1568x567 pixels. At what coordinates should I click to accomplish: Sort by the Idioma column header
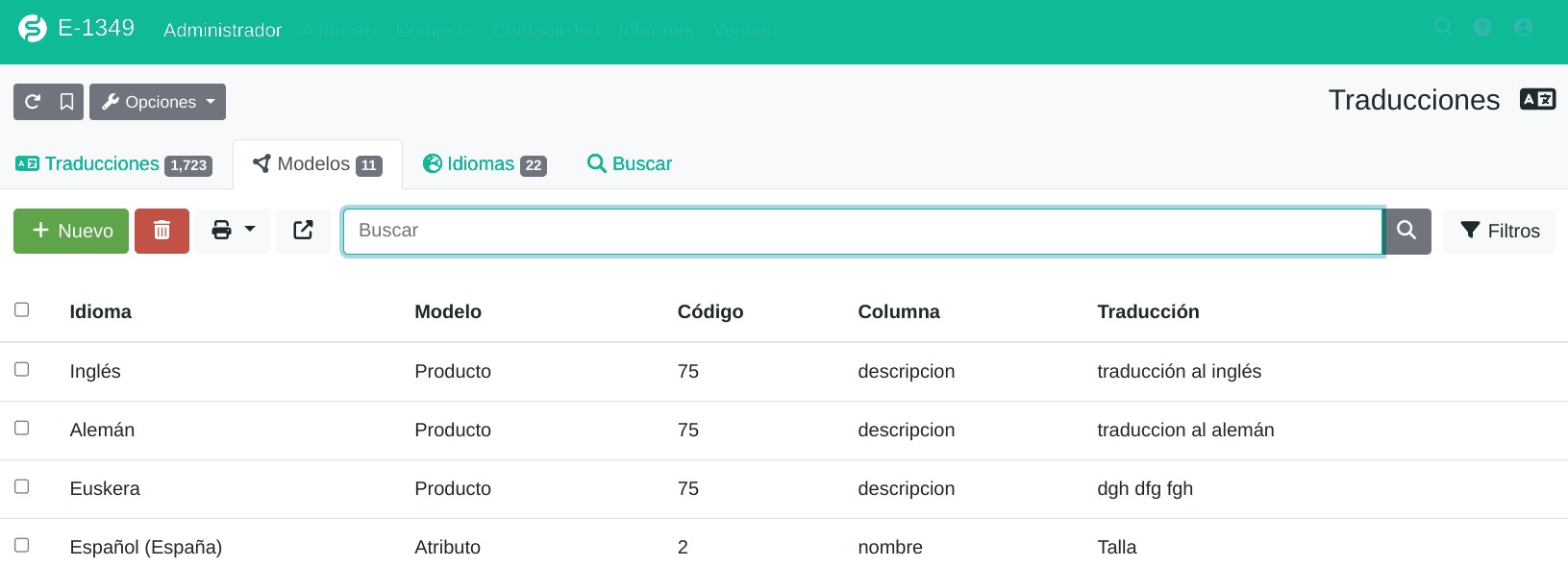tap(101, 311)
